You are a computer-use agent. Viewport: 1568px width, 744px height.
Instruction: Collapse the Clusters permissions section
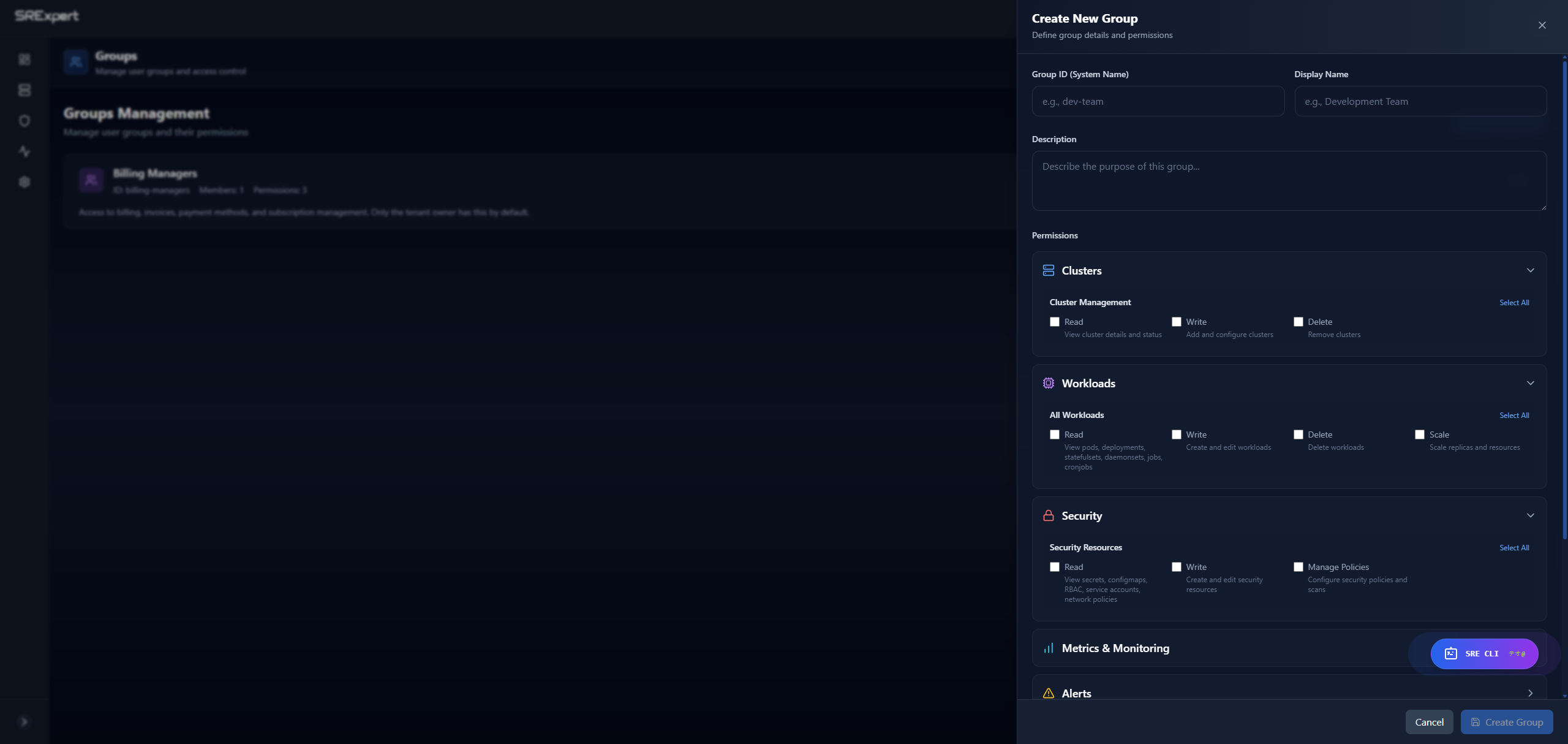click(x=1531, y=270)
